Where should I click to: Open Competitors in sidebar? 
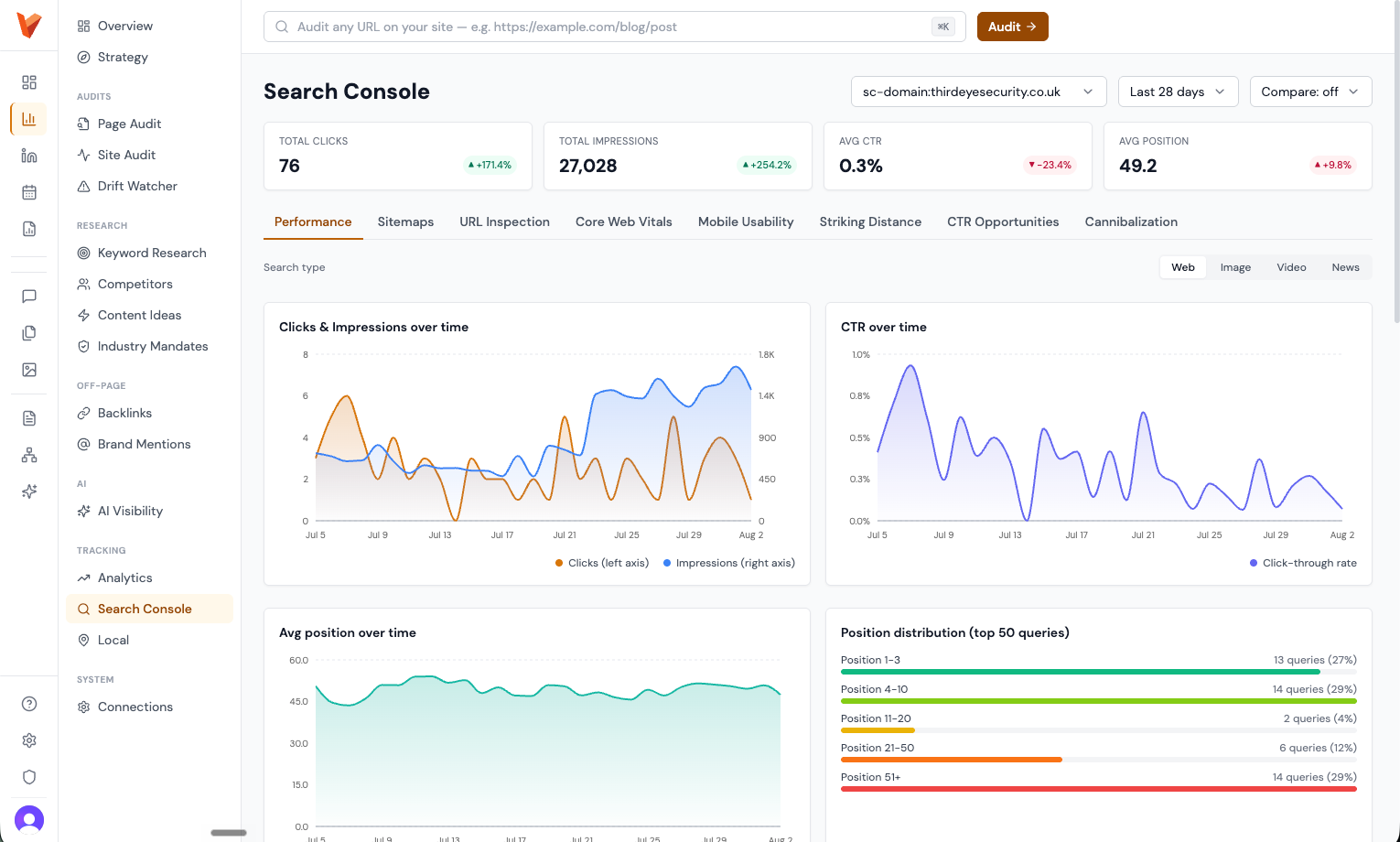(149, 284)
